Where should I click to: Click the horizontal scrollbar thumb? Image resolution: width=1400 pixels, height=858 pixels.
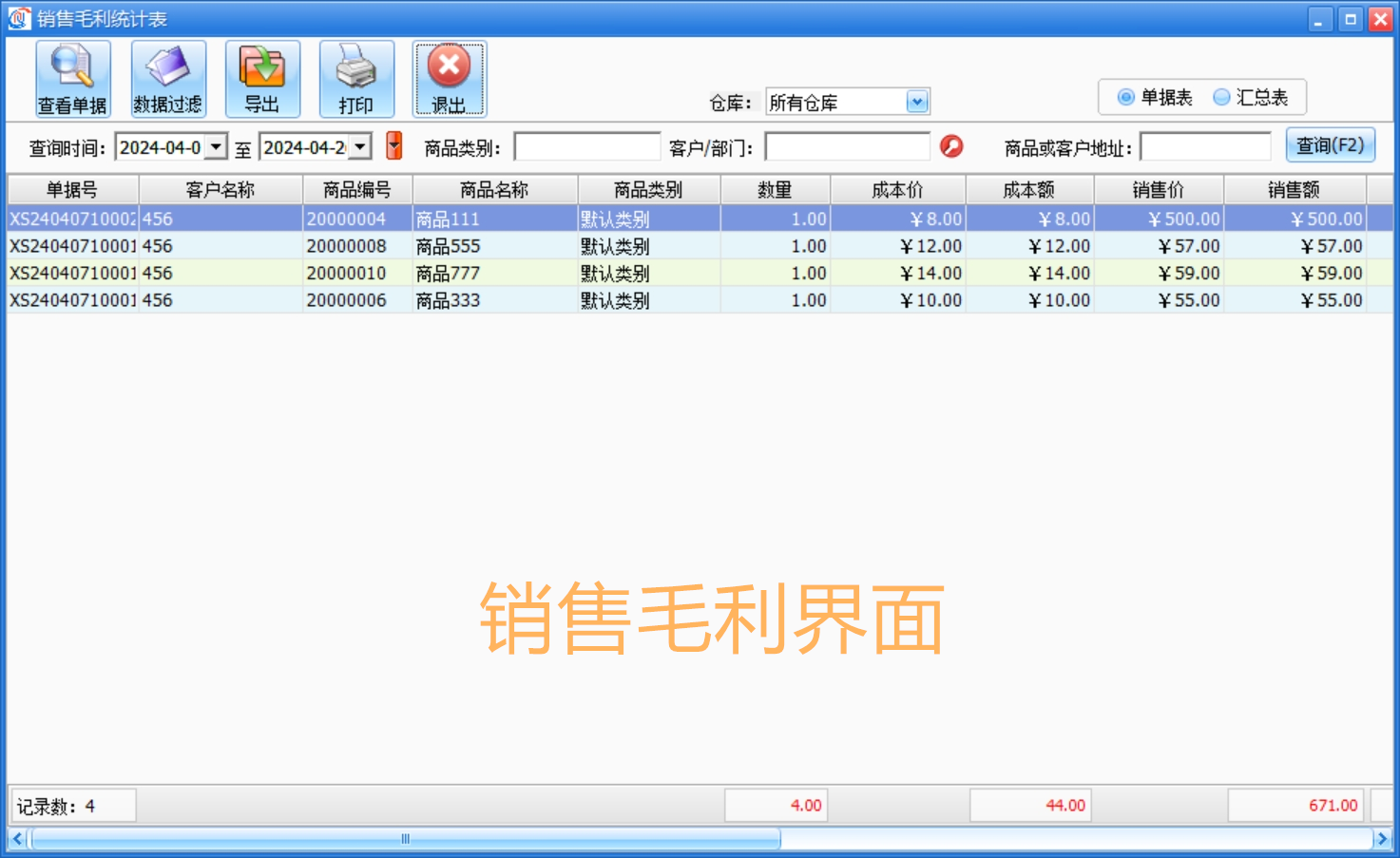point(406,839)
